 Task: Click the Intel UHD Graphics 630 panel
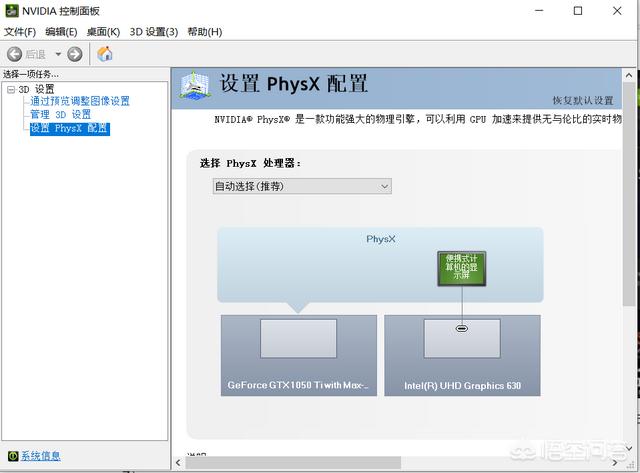point(462,355)
